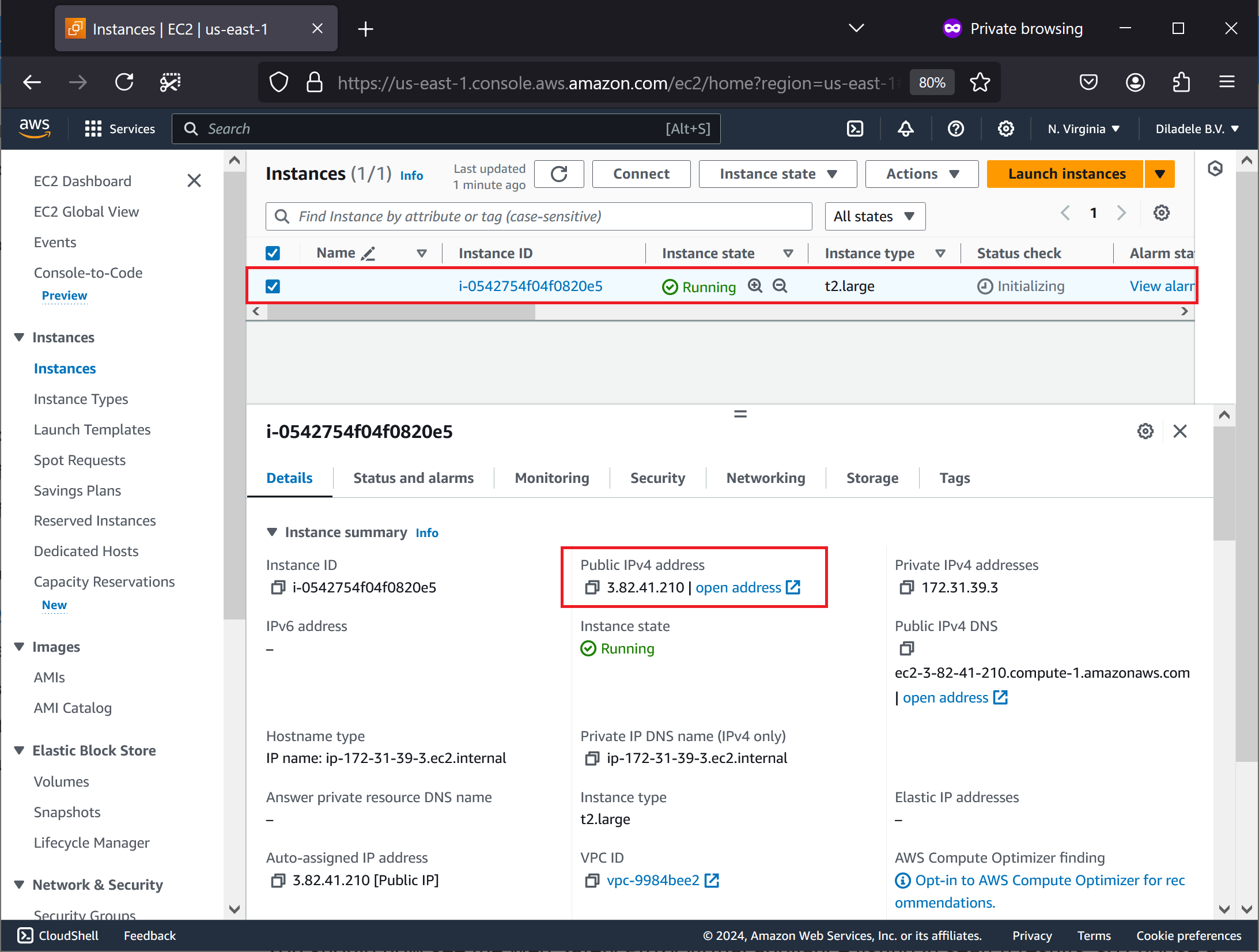
Task: Open the Launch instances split arrow
Action: click(1160, 174)
